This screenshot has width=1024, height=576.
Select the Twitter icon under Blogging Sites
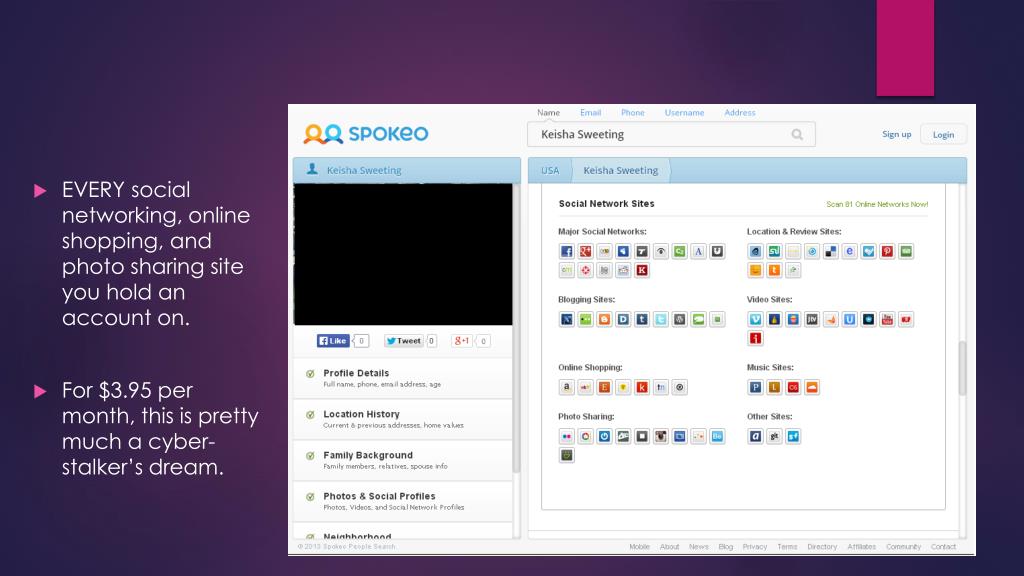pyautogui.click(x=661, y=319)
